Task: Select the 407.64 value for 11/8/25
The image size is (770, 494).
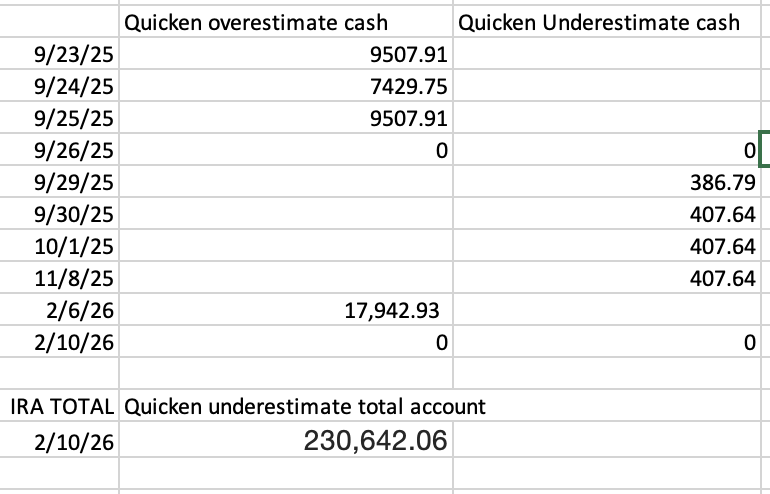Action: coord(606,277)
